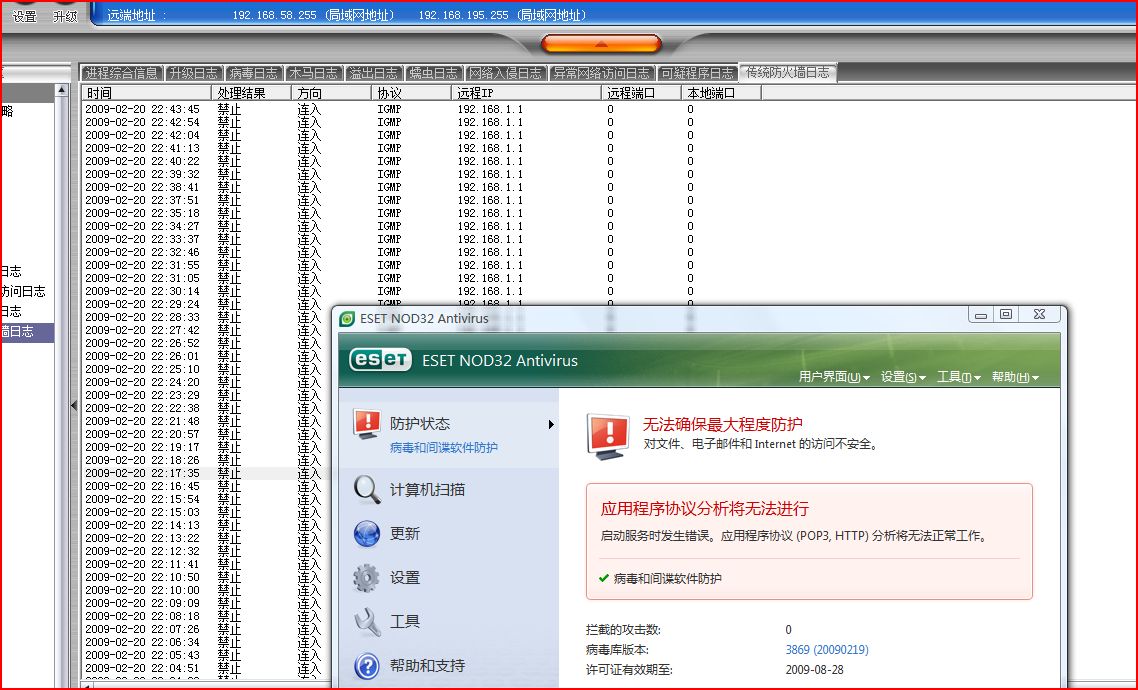Screen dimensions: 1138x690
Task: Open 帮助和支持 question mark item
Action: [427, 665]
